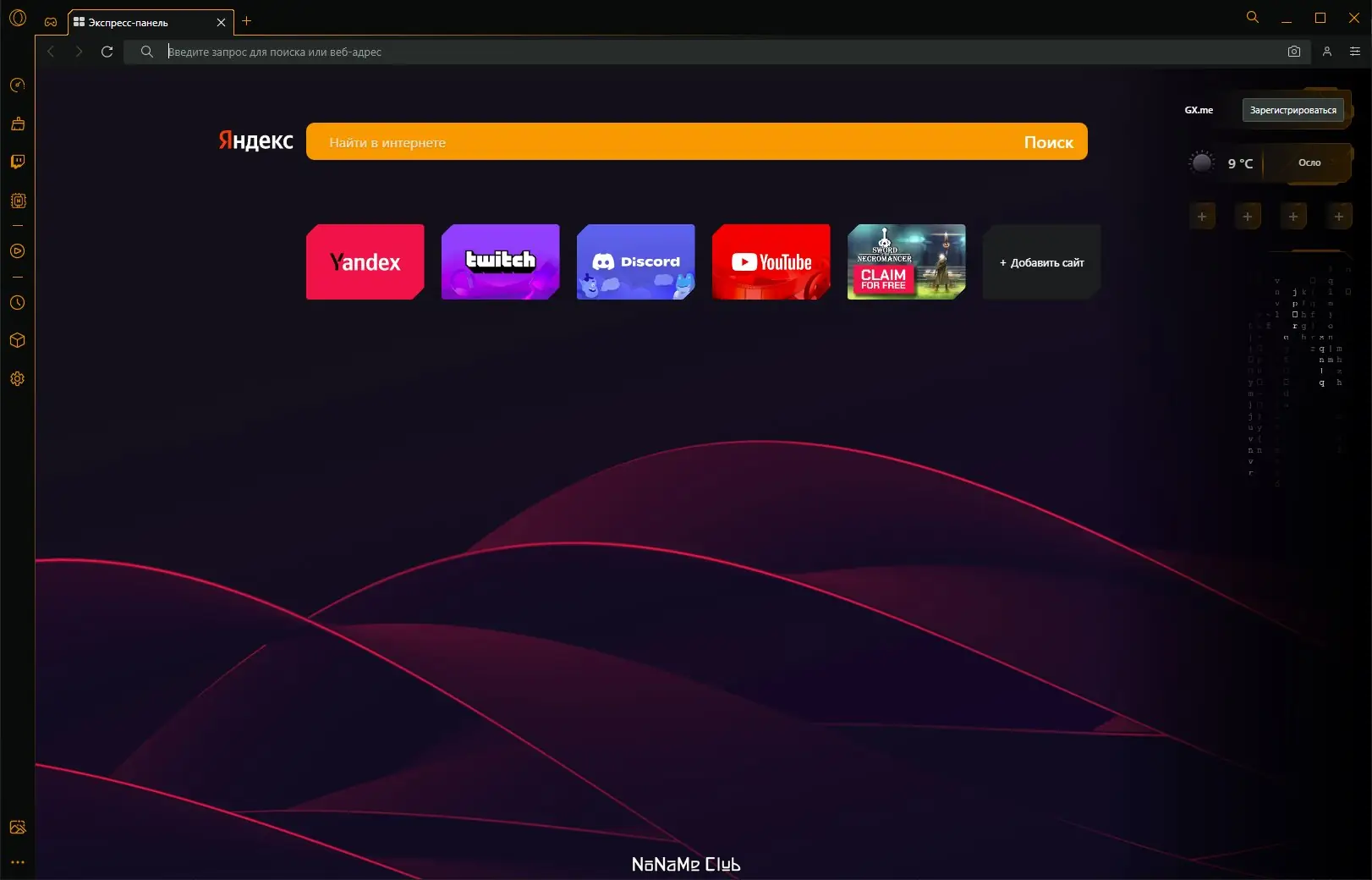The height and width of the screenshot is (880, 1372).
Task: Open GX Control speedometer in sidebar
Action: click(18, 85)
